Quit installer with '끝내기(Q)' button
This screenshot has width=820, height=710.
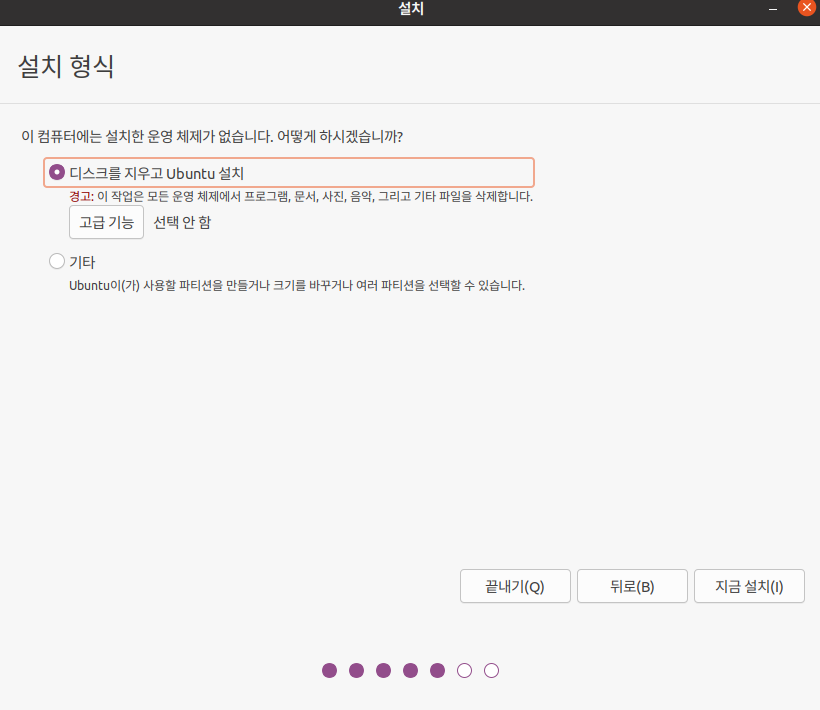click(x=515, y=586)
